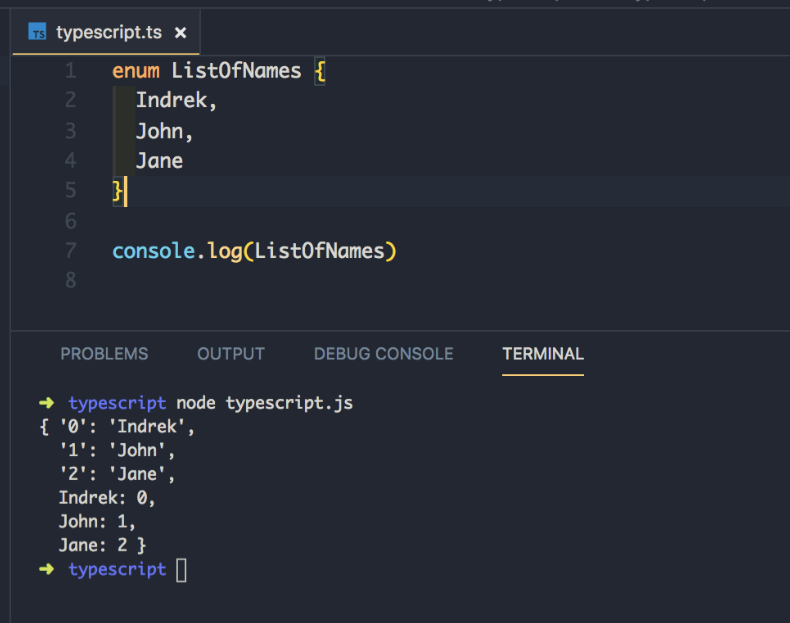790x623 pixels.
Task: Click the typescript folder name in the last prompt
Action: pyautogui.click(x=117, y=570)
